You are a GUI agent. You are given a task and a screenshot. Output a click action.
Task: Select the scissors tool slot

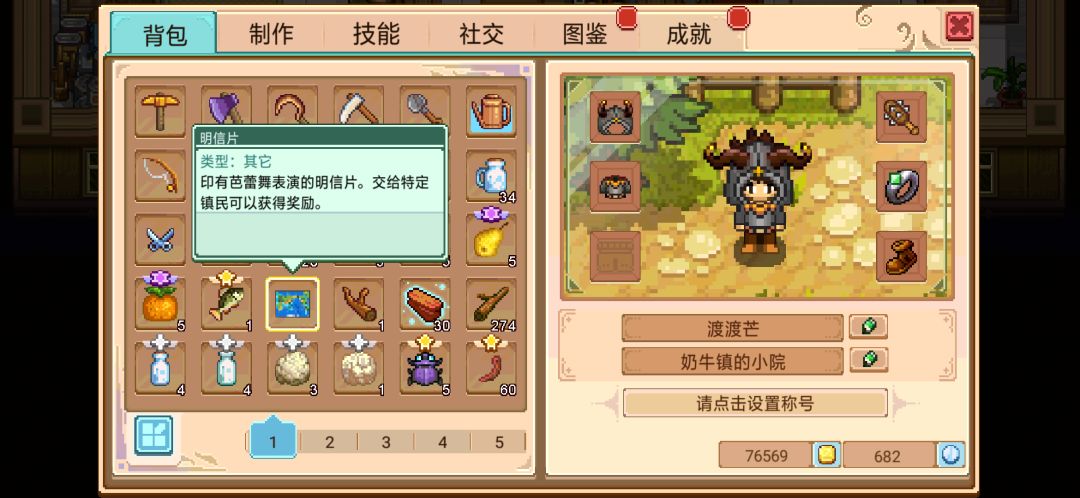click(160, 239)
